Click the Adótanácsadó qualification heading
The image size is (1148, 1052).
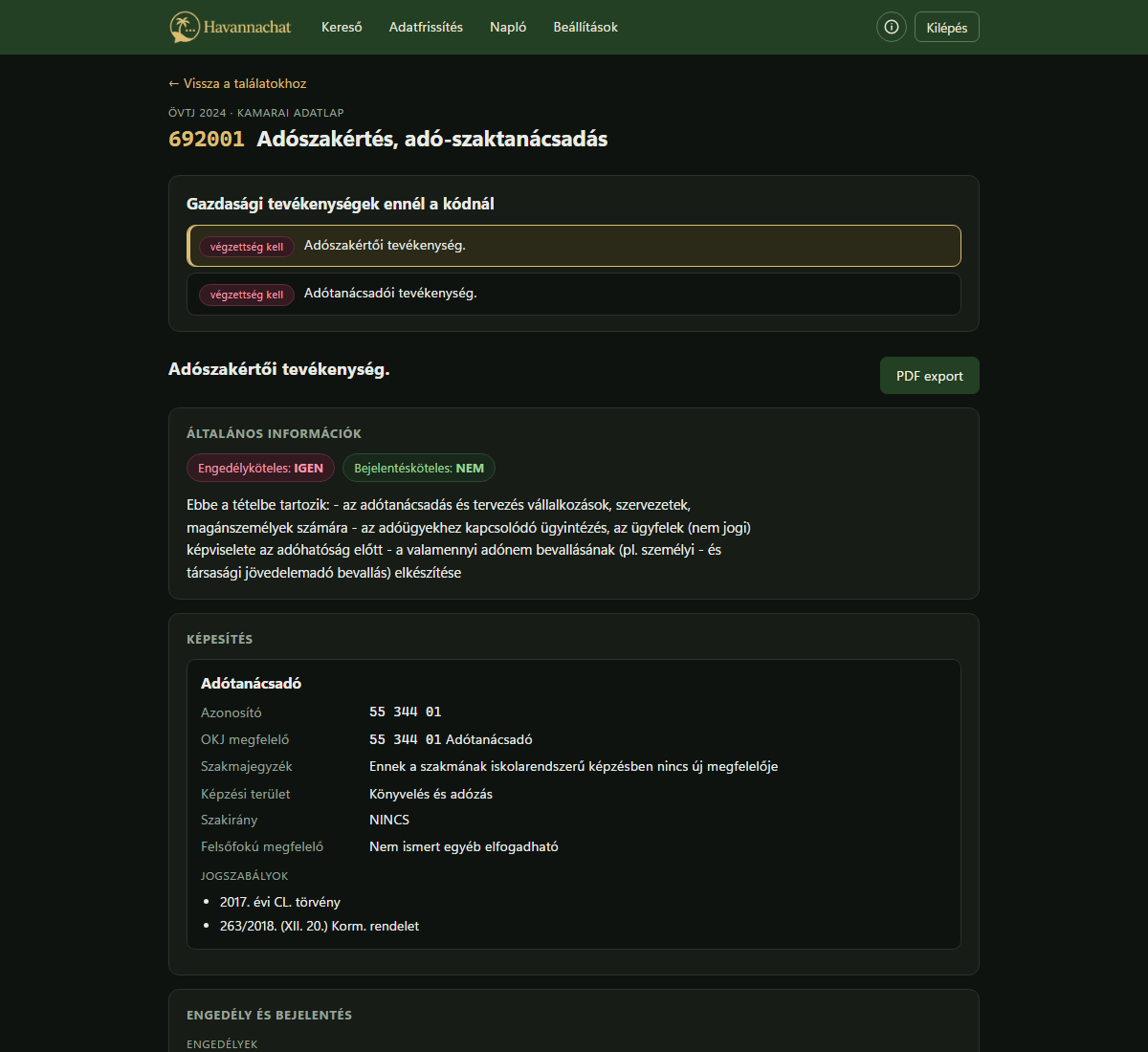tap(251, 683)
